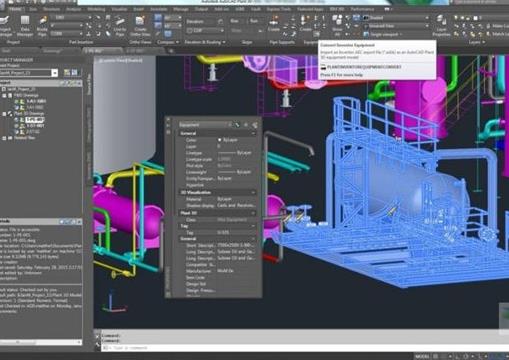Screen dimensions: 509x360
Task: Open Project Manager from the ribbon
Action: click(4, 27)
